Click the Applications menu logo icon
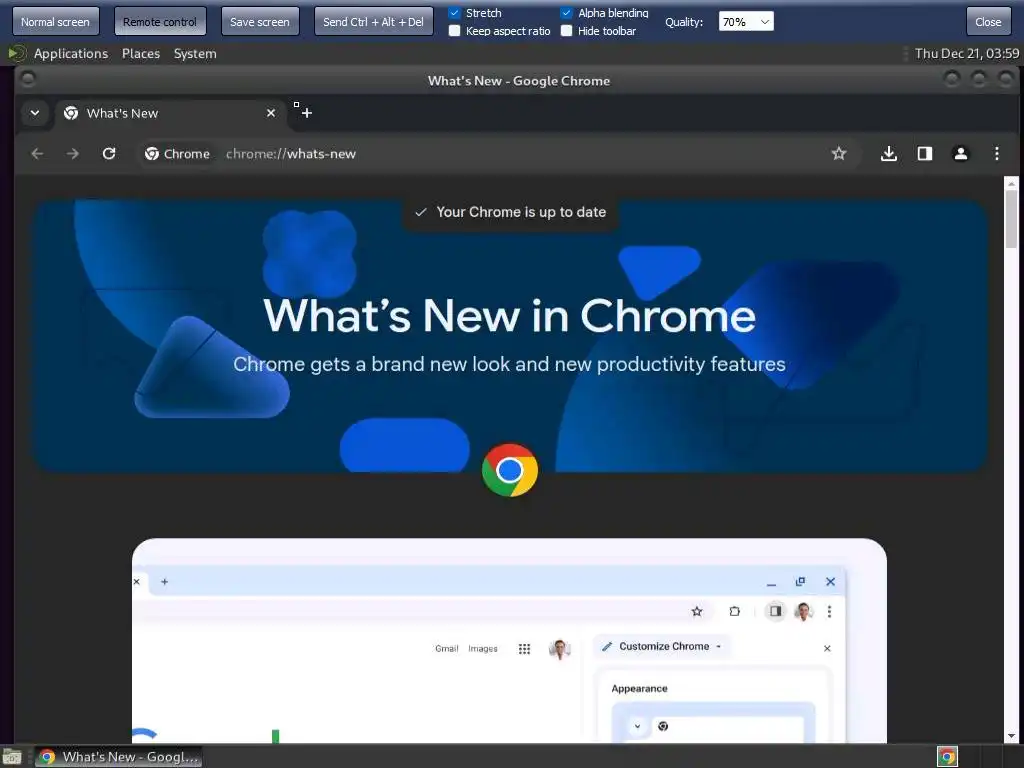1024x768 pixels. tap(17, 54)
